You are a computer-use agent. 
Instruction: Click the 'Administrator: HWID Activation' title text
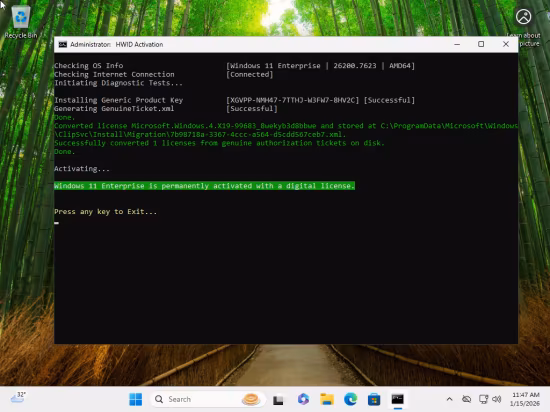click(116, 45)
